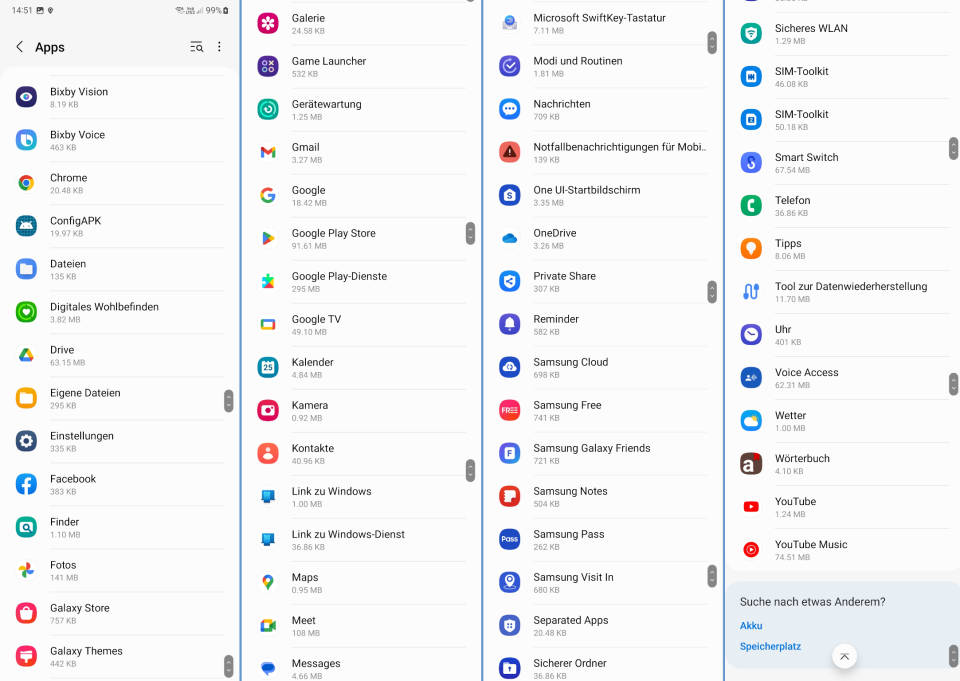Tap the Gmail envelope icon

click(268, 152)
